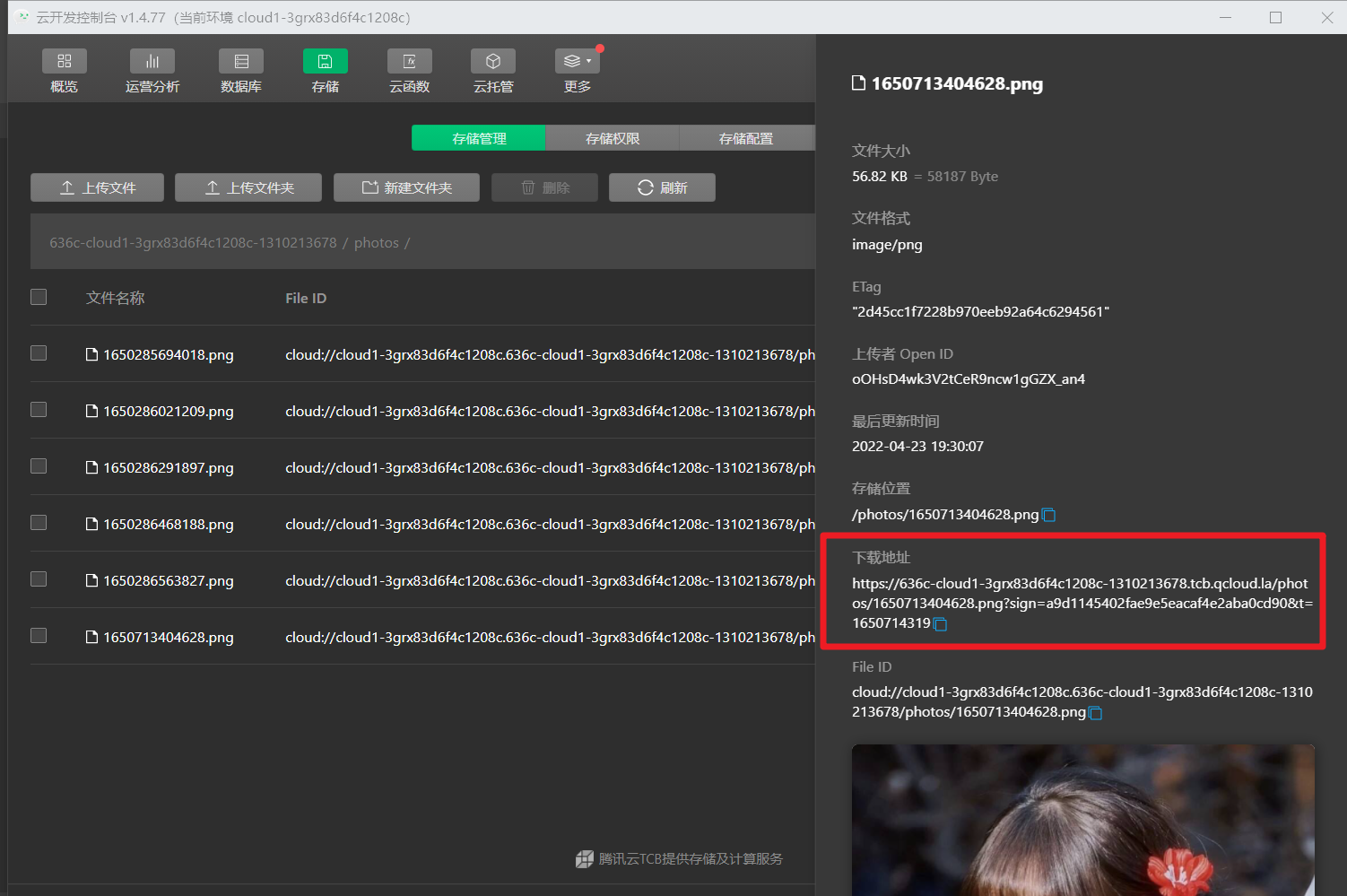Open the 运营分析 analytics section
Image resolution: width=1347 pixels, height=896 pixels.
coord(152,71)
